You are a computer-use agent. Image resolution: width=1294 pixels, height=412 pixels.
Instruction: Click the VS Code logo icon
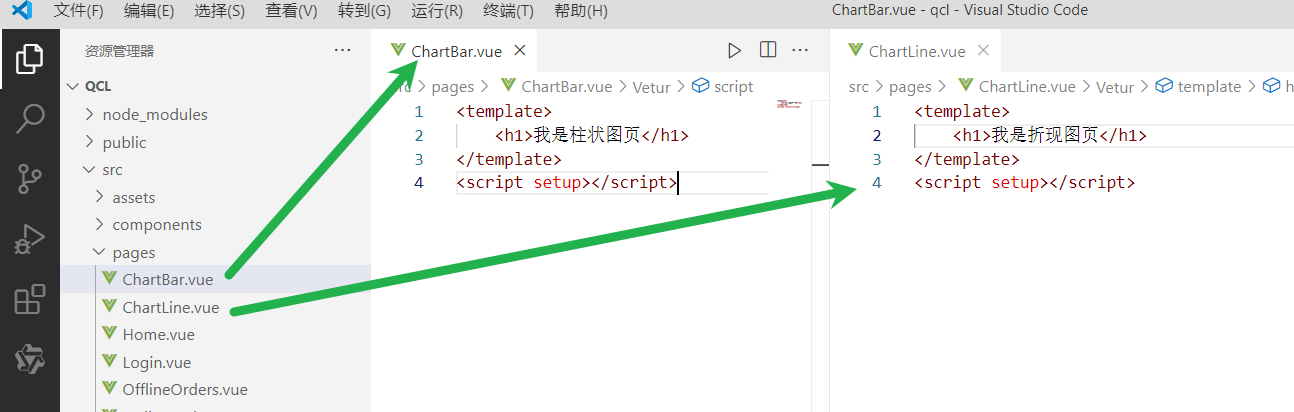coord(22,11)
